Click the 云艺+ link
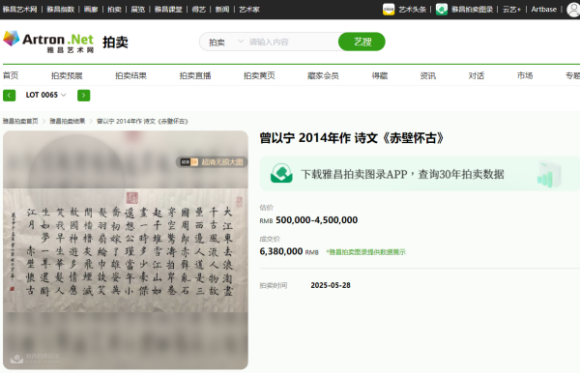 512,9
